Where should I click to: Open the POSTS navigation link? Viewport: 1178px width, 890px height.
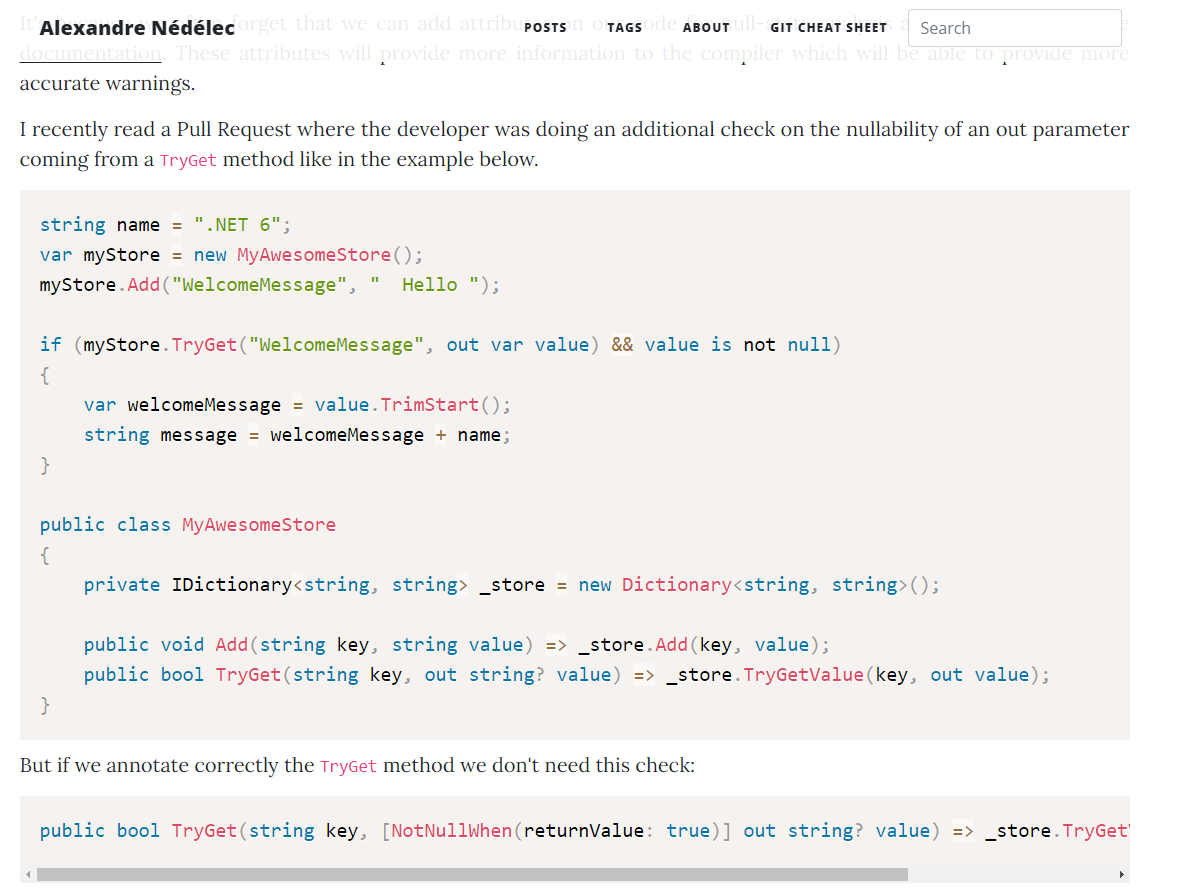pos(545,27)
